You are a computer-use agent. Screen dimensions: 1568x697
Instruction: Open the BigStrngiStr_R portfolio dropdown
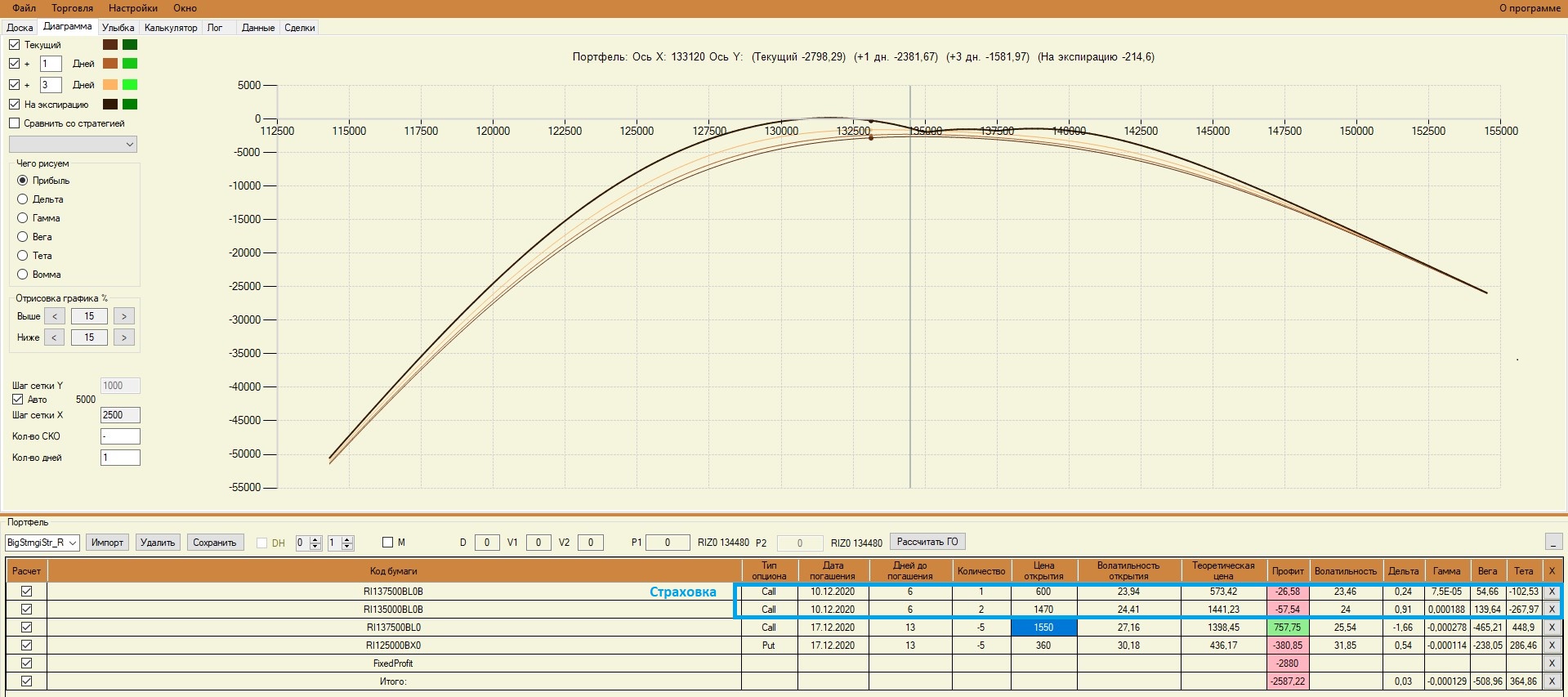pyautogui.click(x=42, y=543)
